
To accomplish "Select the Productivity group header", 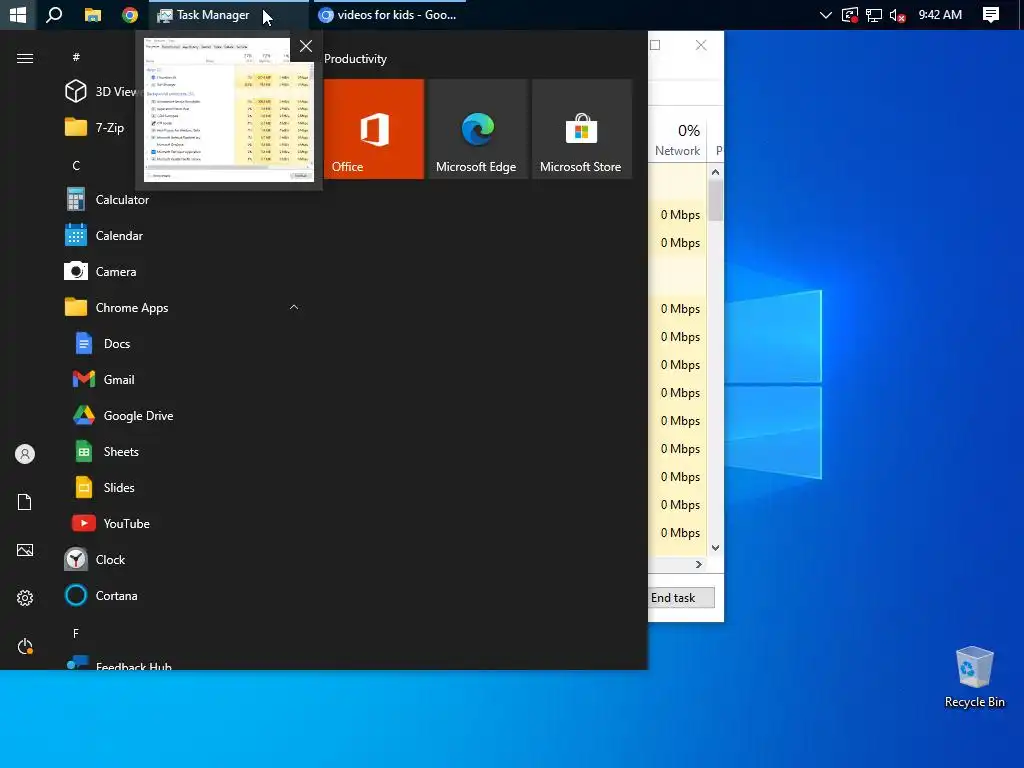I will pos(355,59).
